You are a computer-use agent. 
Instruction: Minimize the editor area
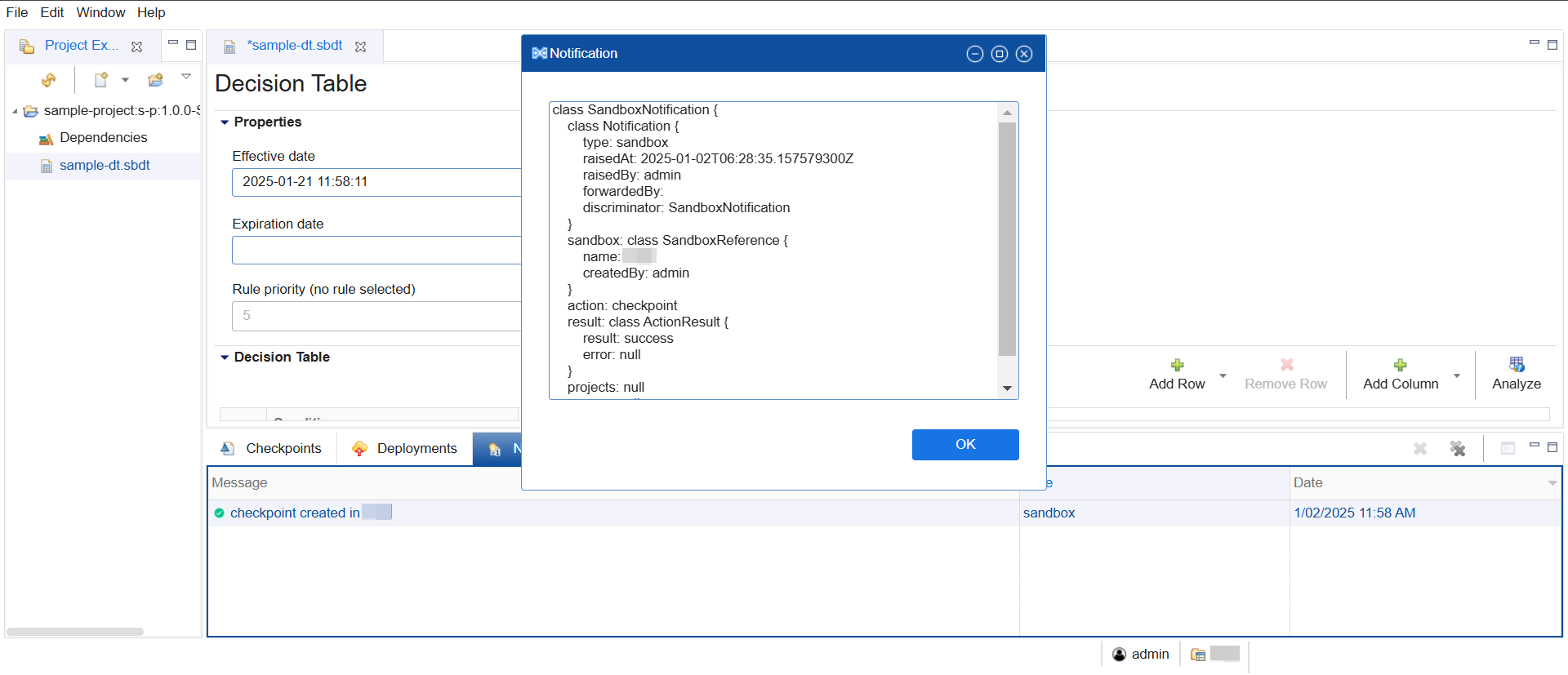click(1534, 43)
